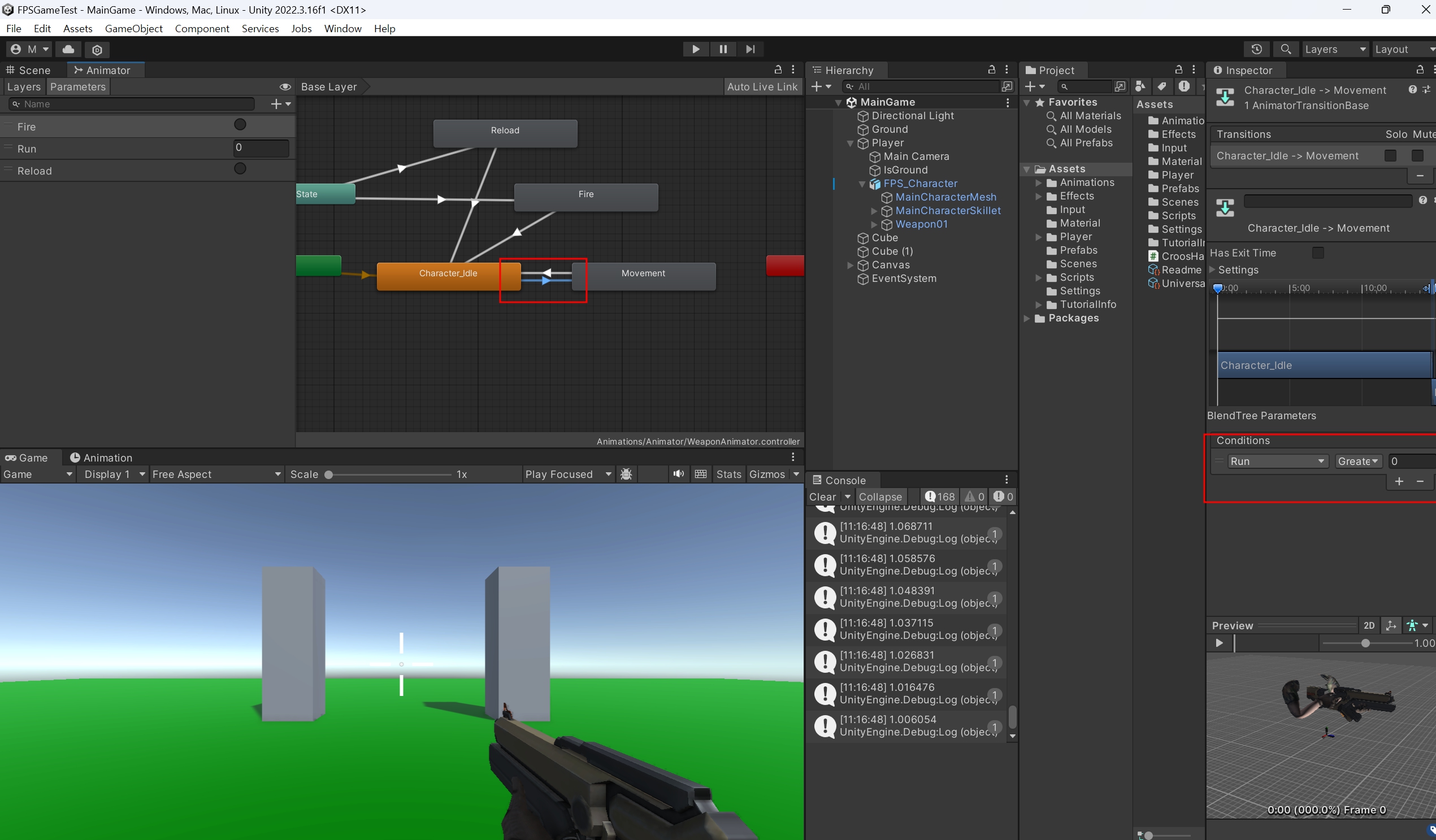Screen dimensions: 1436x840
Task: Select the Character_Idle state node
Action: point(449,276)
